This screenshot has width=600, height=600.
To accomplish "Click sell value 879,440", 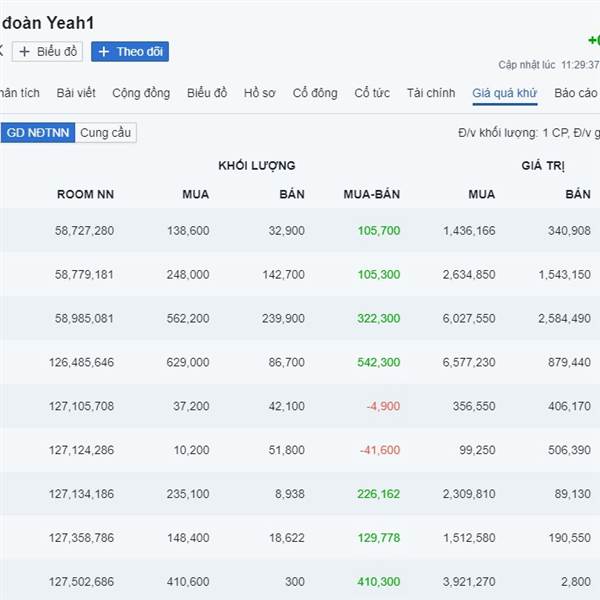I will 569,362.
